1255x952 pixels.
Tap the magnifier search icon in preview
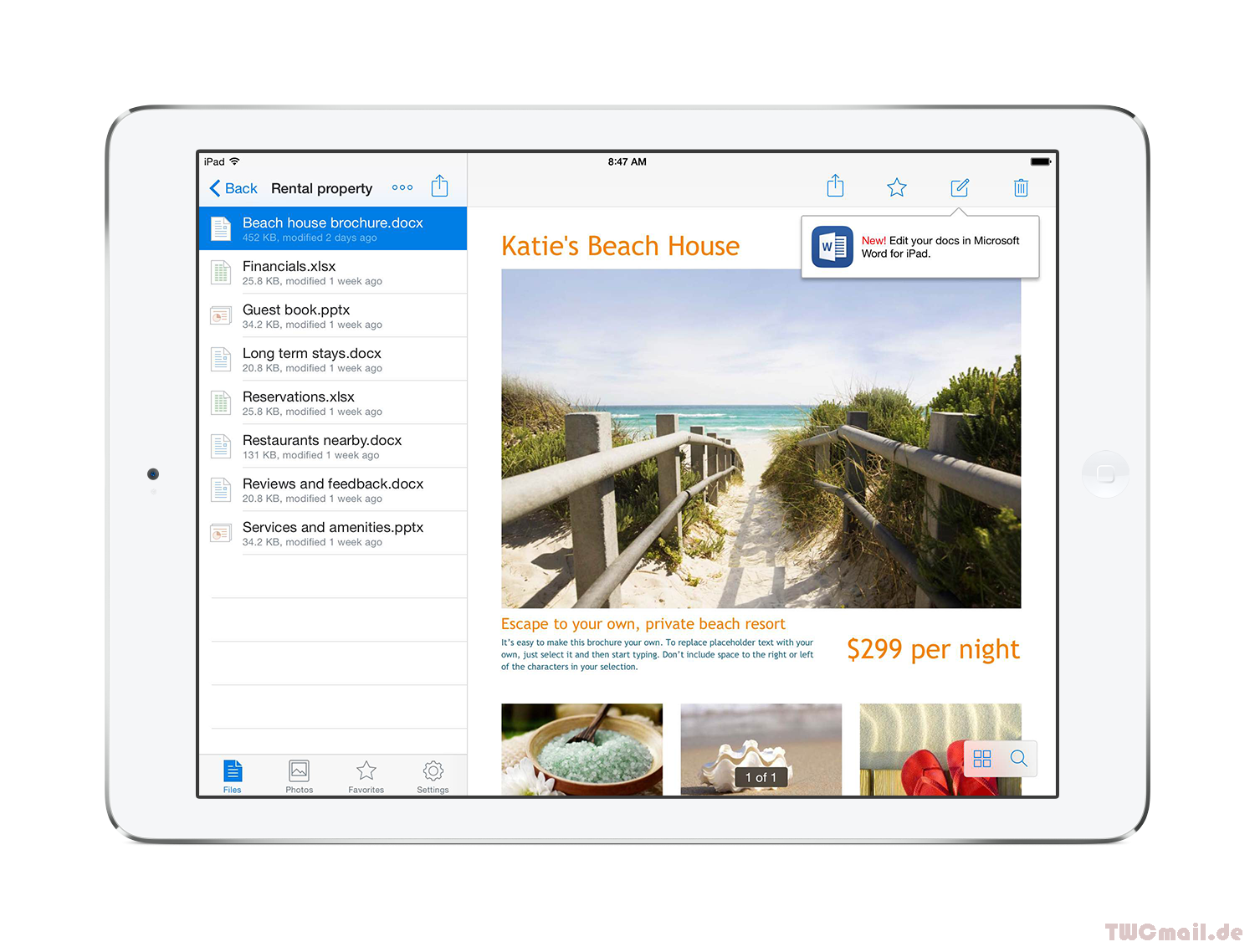click(1018, 759)
